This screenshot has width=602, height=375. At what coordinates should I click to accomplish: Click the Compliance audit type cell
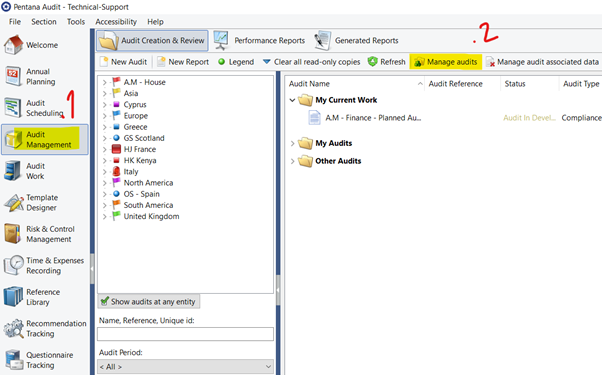click(581, 118)
